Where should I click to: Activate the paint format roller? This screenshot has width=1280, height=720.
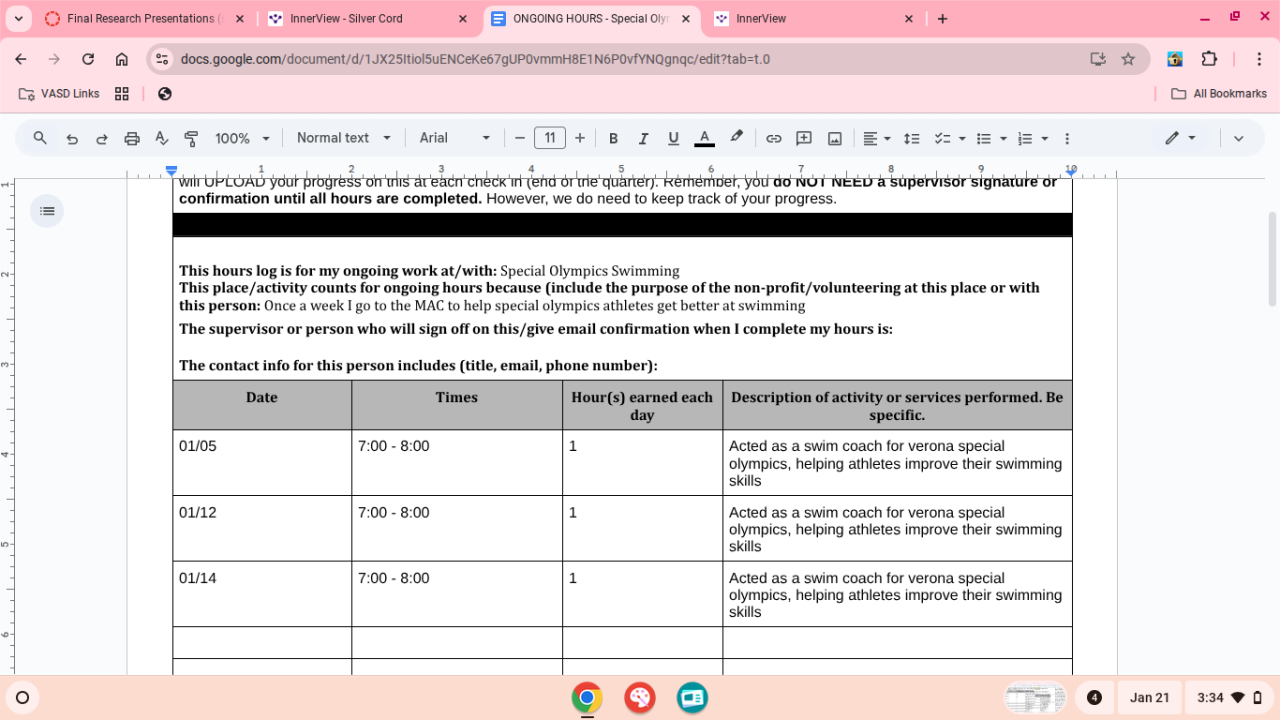click(x=191, y=138)
